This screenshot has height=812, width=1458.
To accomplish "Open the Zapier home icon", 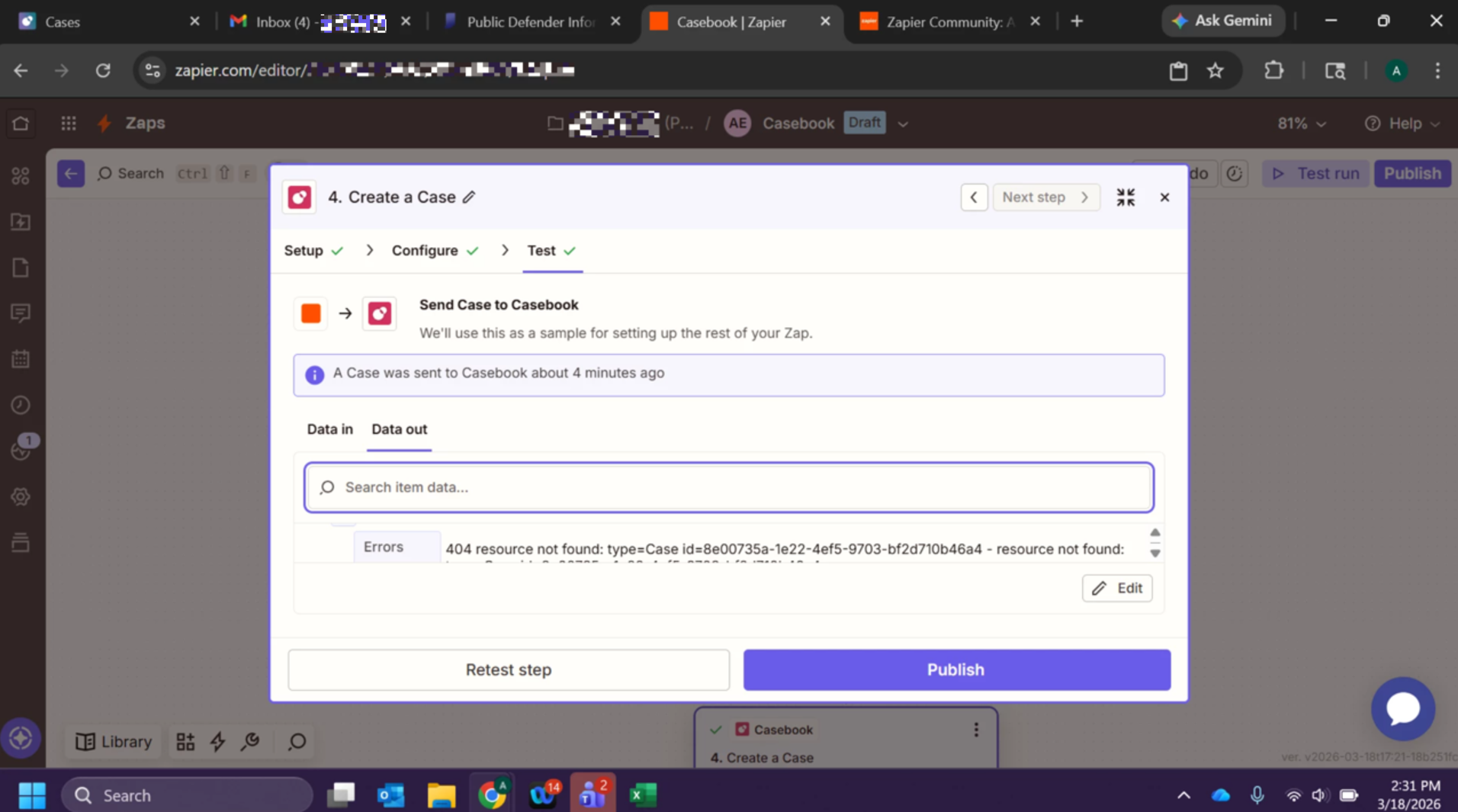I will coord(21,124).
